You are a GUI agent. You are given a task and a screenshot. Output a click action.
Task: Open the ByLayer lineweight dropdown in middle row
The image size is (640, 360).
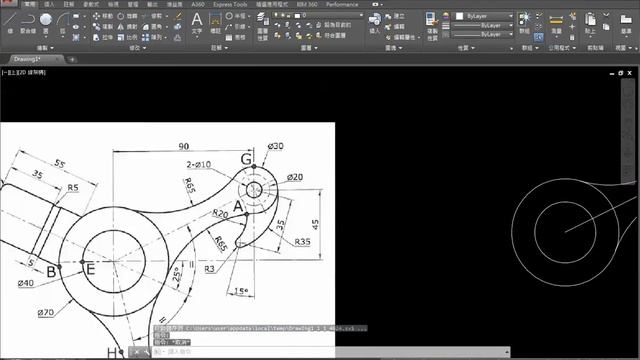(x=483, y=26)
